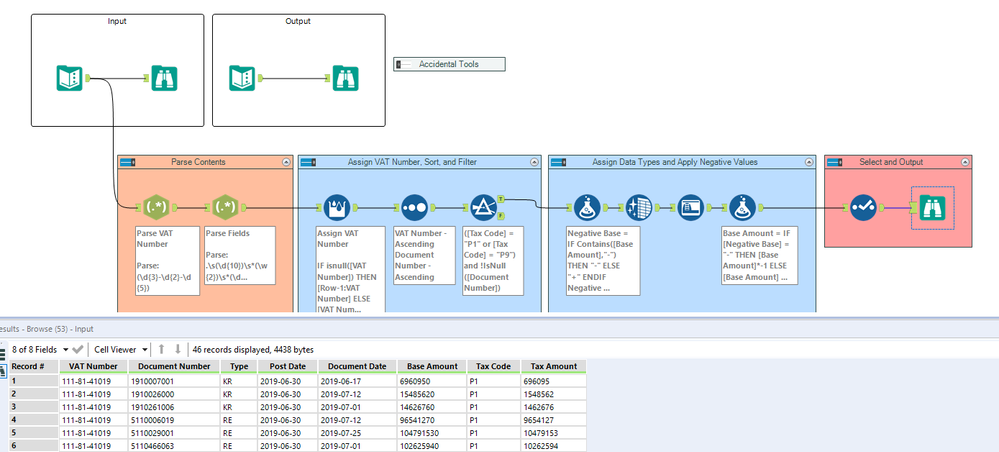Select the VAT Number - Ascending annotation
The height and width of the screenshot is (452, 999).
point(424,255)
